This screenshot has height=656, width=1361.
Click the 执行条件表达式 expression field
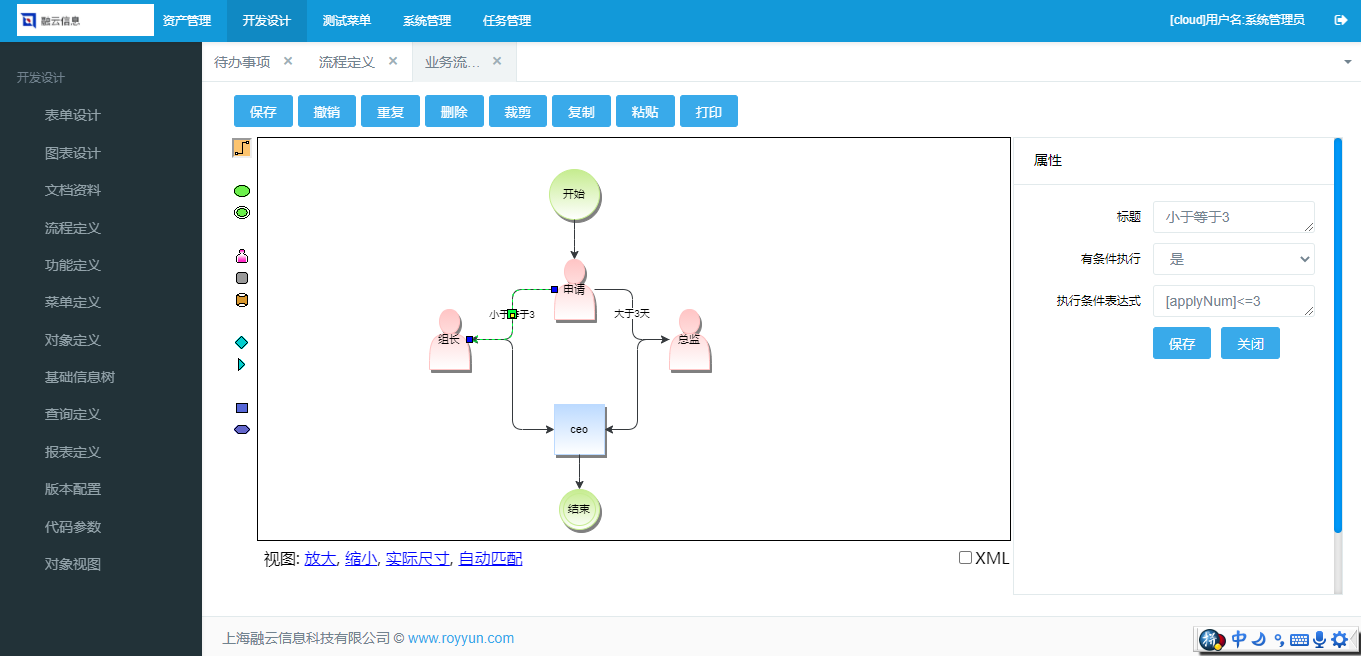pos(1234,301)
